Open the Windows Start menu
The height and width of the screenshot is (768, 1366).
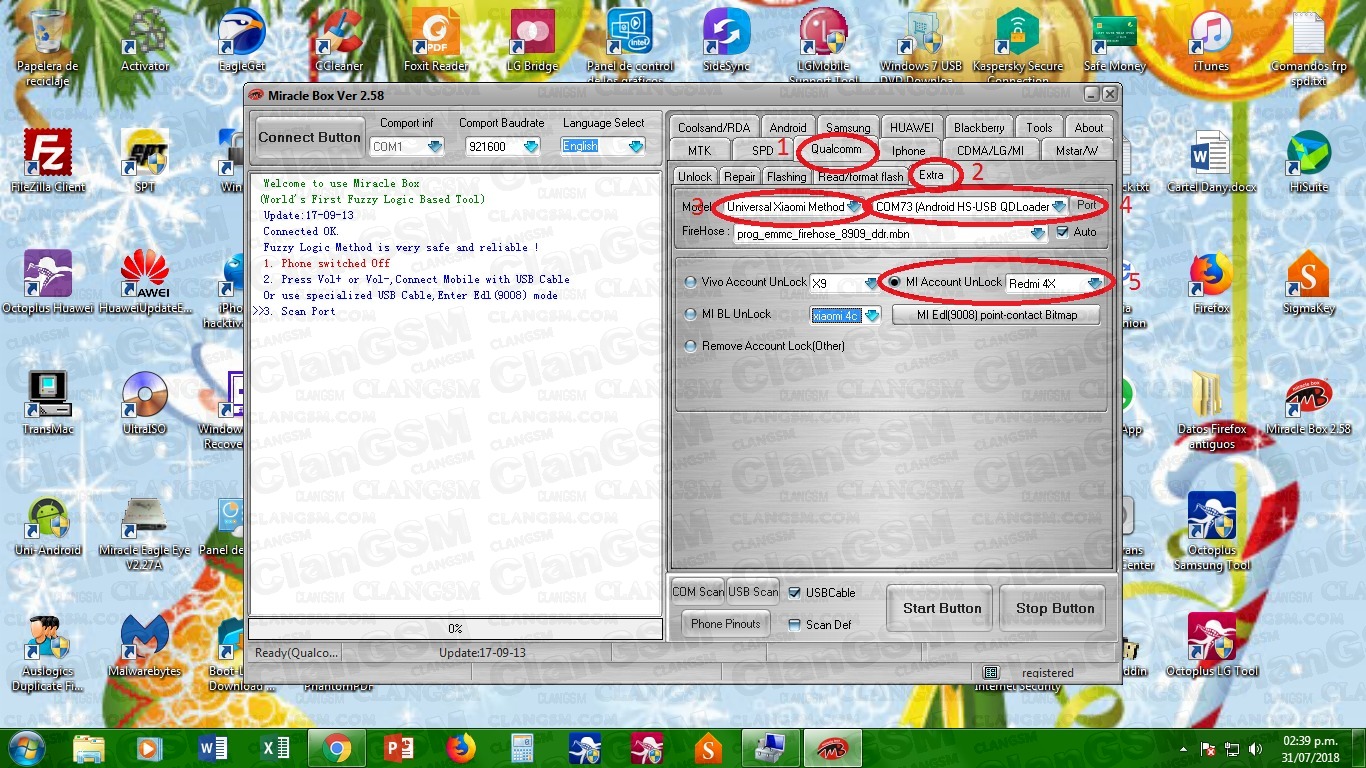click(x=27, y=749)
